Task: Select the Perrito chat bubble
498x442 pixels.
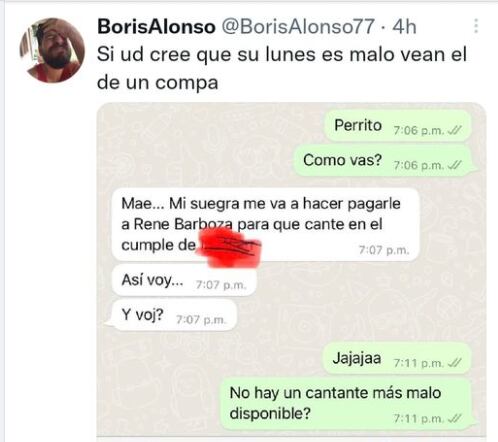Action: (397, 126)
